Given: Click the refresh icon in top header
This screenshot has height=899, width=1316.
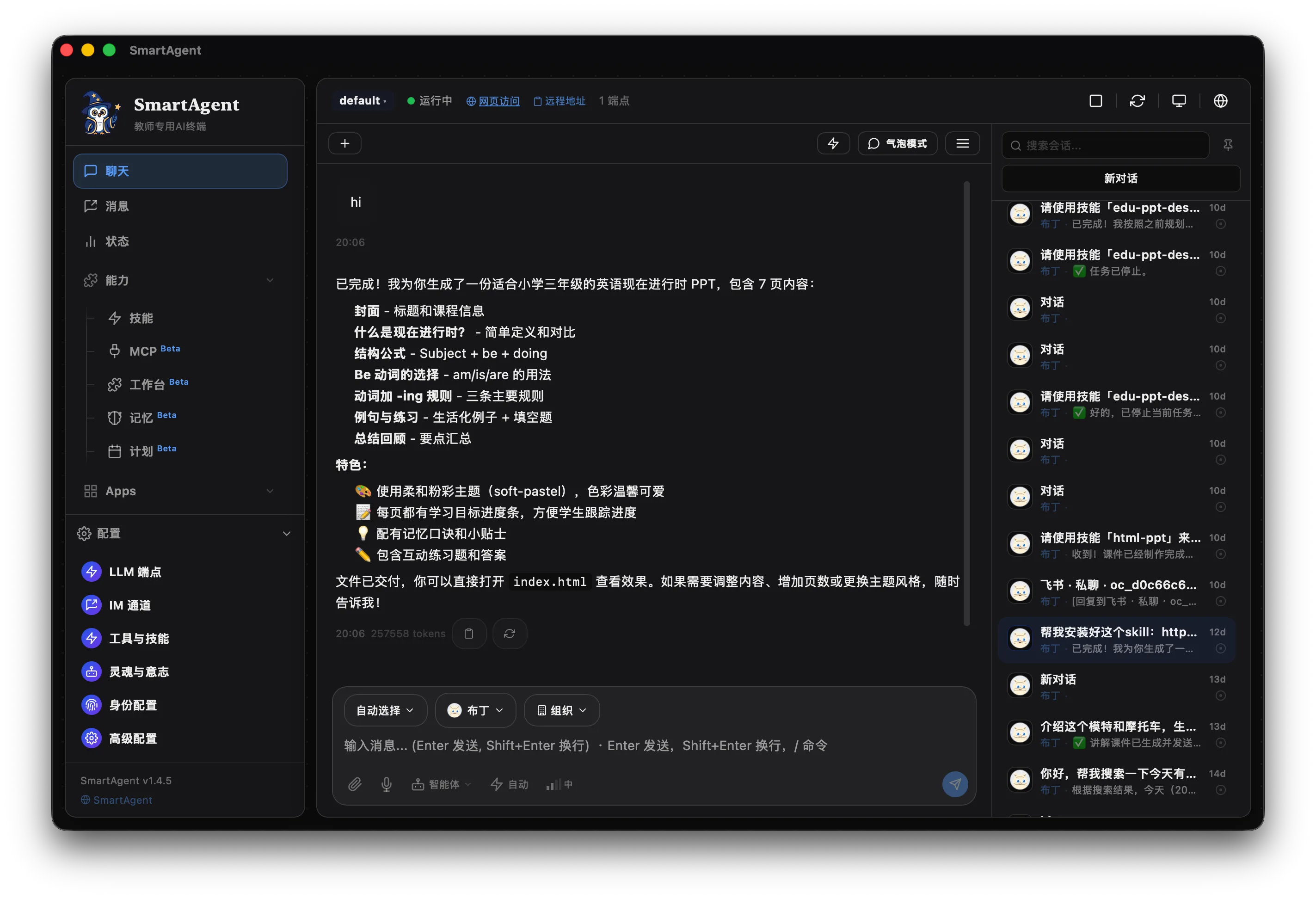Looking at the screenshot, I should pyautogui.click(x=1137, y=101).
